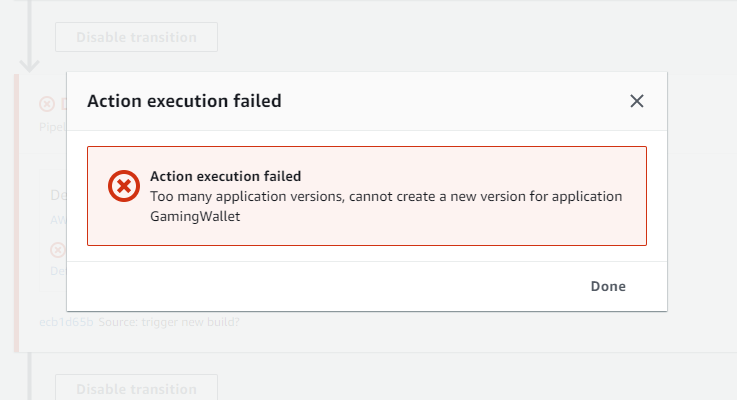
Task: Click the partially hidden 'Pipel' text behind the dialog
Action: tap(53, 127)
